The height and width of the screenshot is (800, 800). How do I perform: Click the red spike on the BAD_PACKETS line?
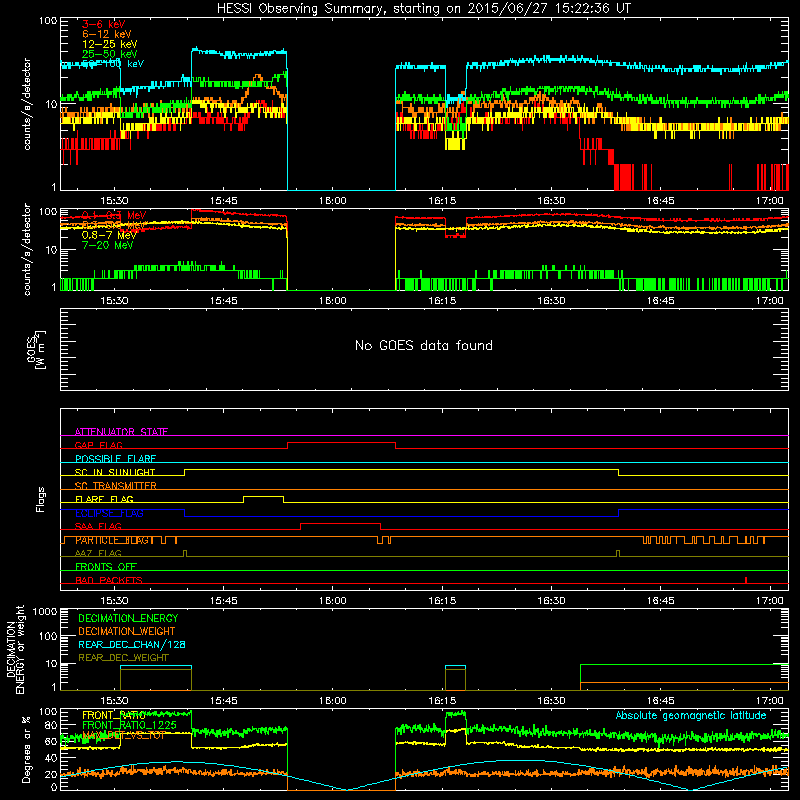746,580
